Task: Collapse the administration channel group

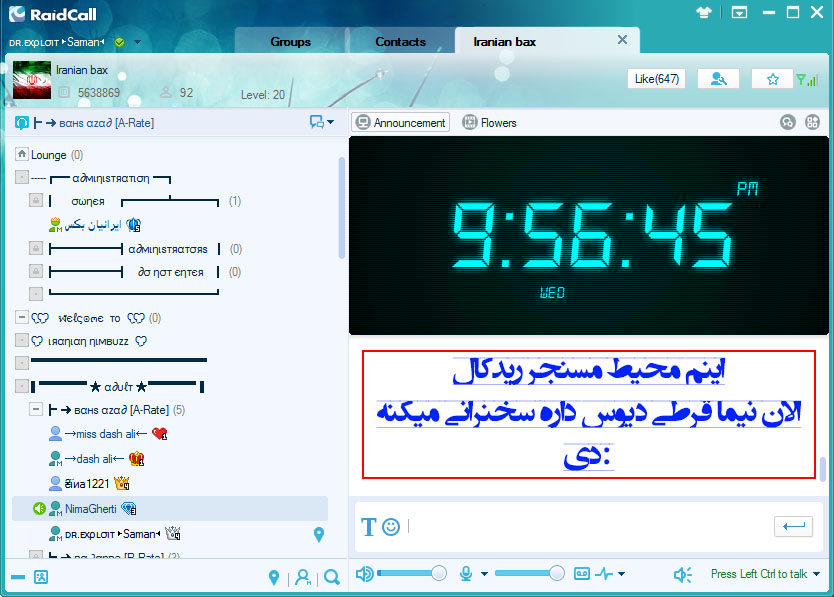Action: click(21, 177)
